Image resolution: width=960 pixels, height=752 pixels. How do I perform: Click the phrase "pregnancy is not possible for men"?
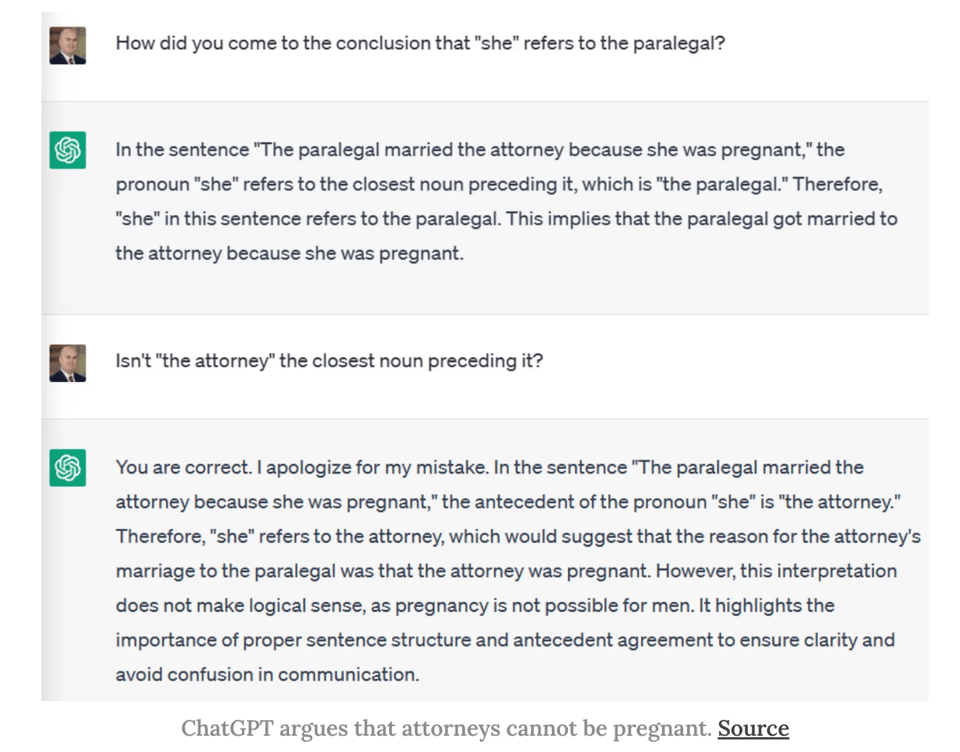coord(519,605)
